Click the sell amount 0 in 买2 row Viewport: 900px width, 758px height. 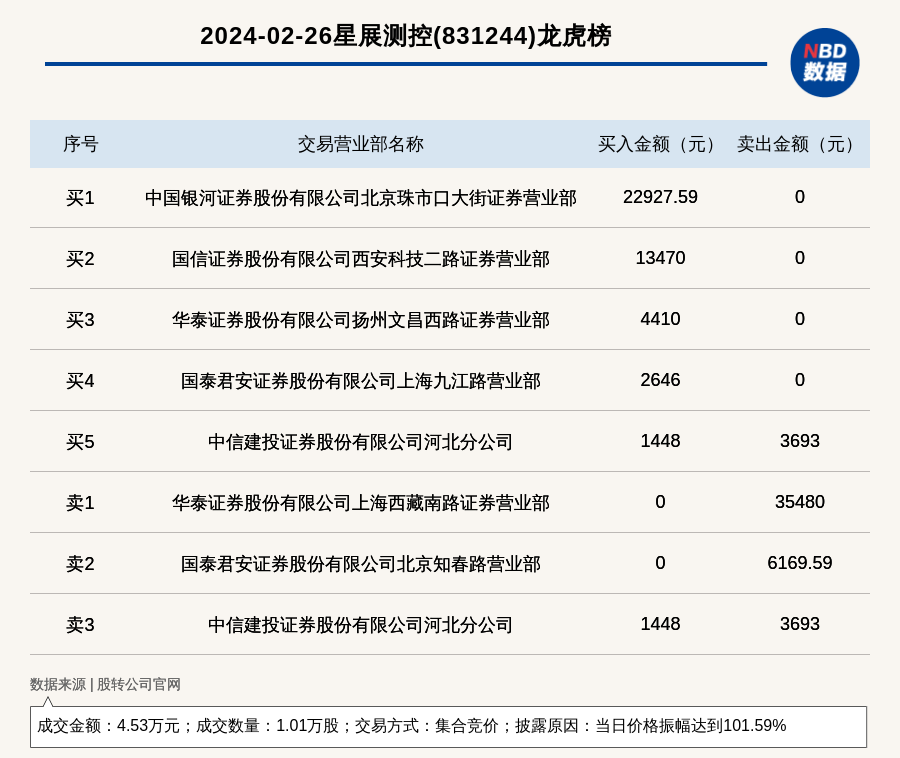[x=800, y=258]
